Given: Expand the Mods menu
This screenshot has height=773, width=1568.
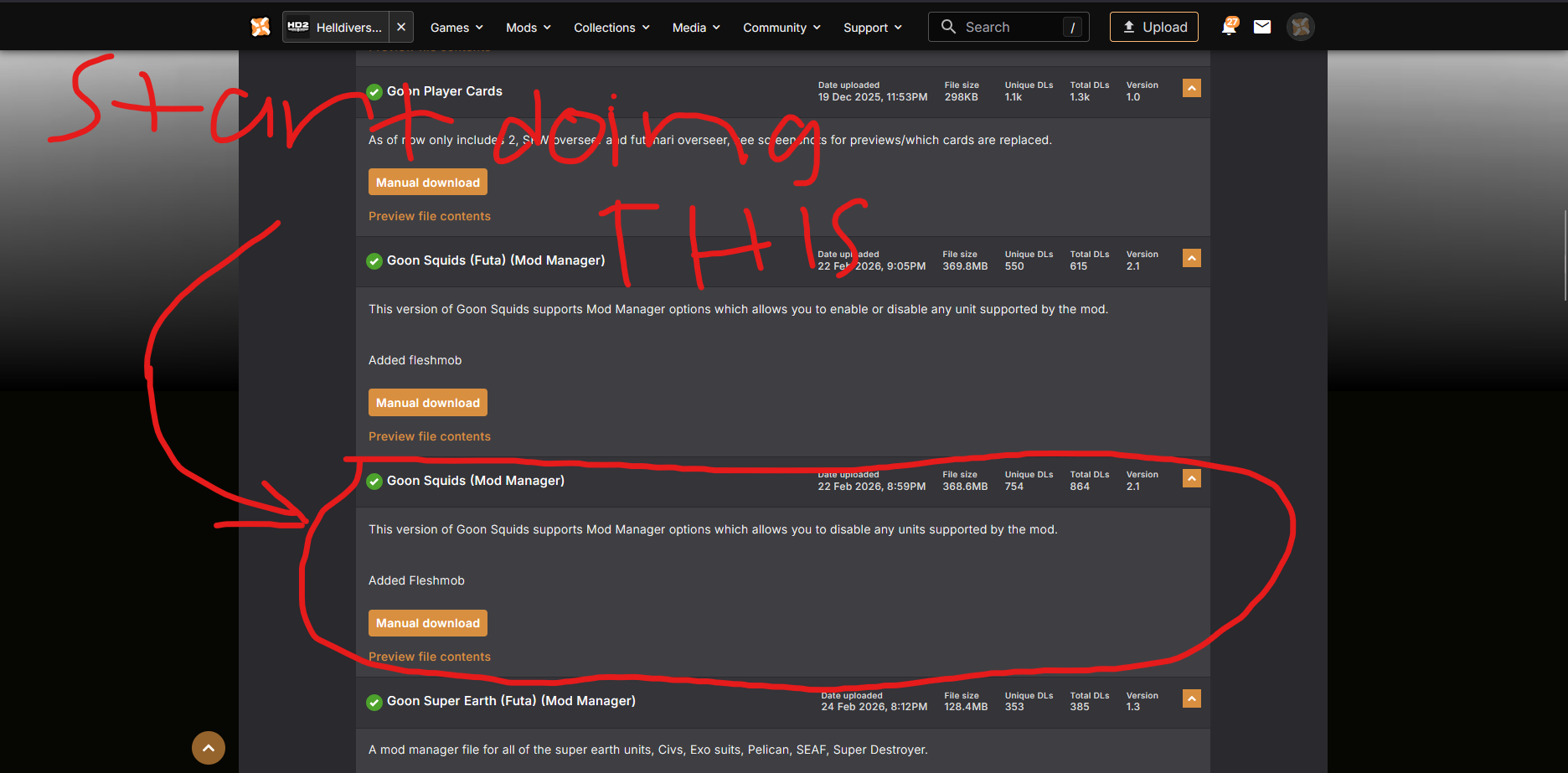Looking at the screenshot, I should point(529,28).
